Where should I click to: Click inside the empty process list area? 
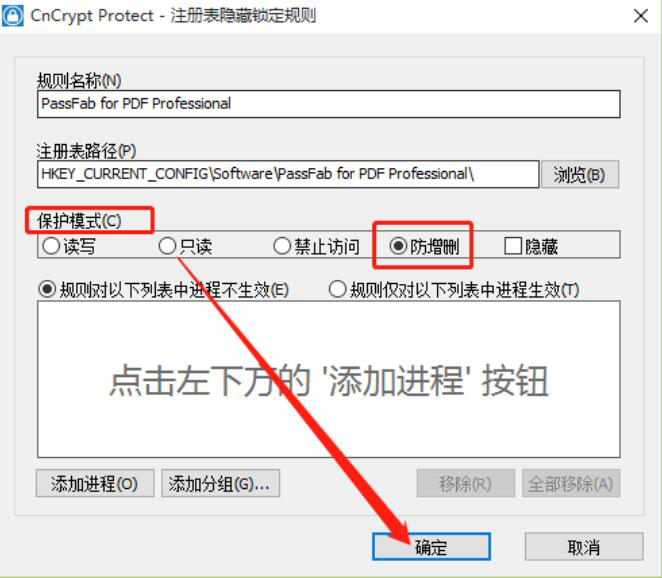[x=328, y=379]
